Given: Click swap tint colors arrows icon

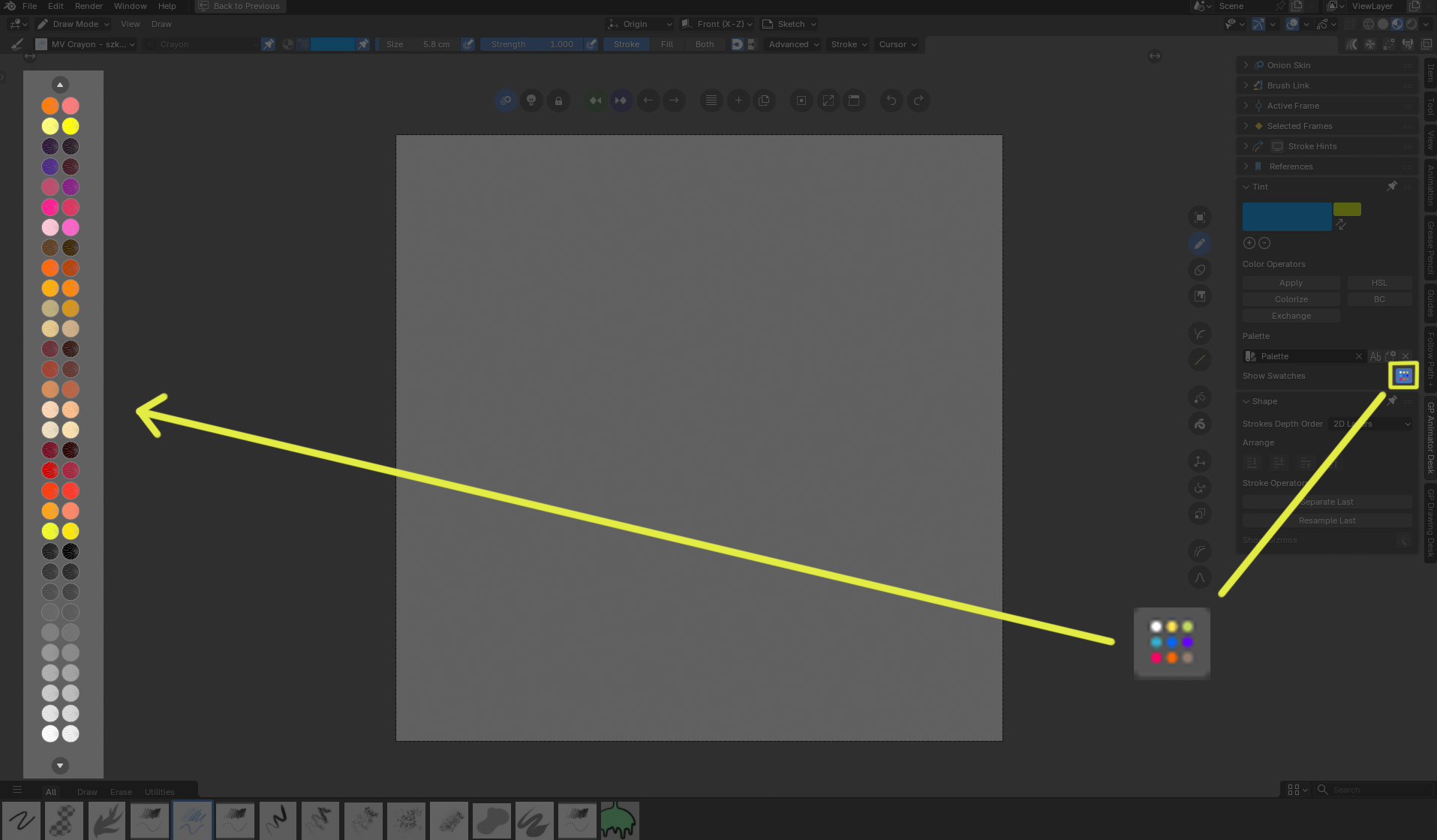Looking at the screenshot, I should [x=1341, y=224].
